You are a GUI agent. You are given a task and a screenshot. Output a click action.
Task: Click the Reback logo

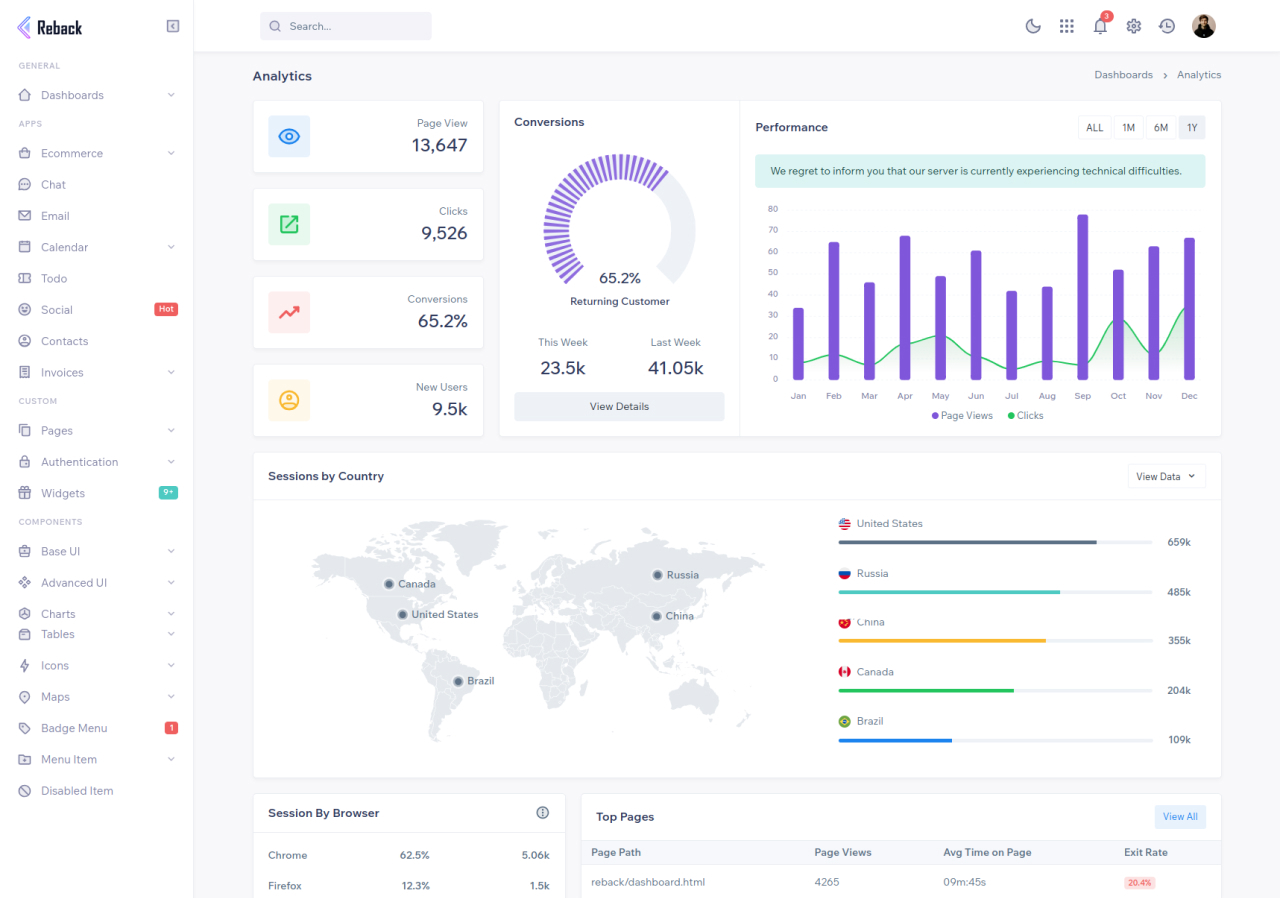point(50,28)
